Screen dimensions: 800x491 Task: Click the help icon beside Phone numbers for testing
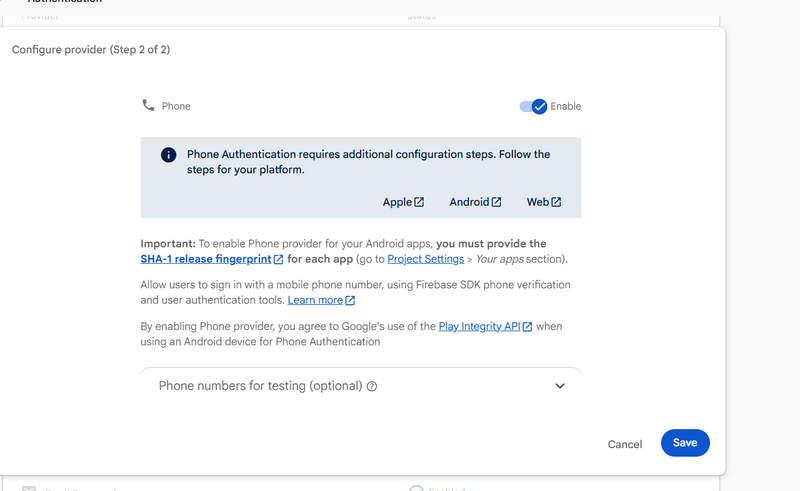coord(372,386)
